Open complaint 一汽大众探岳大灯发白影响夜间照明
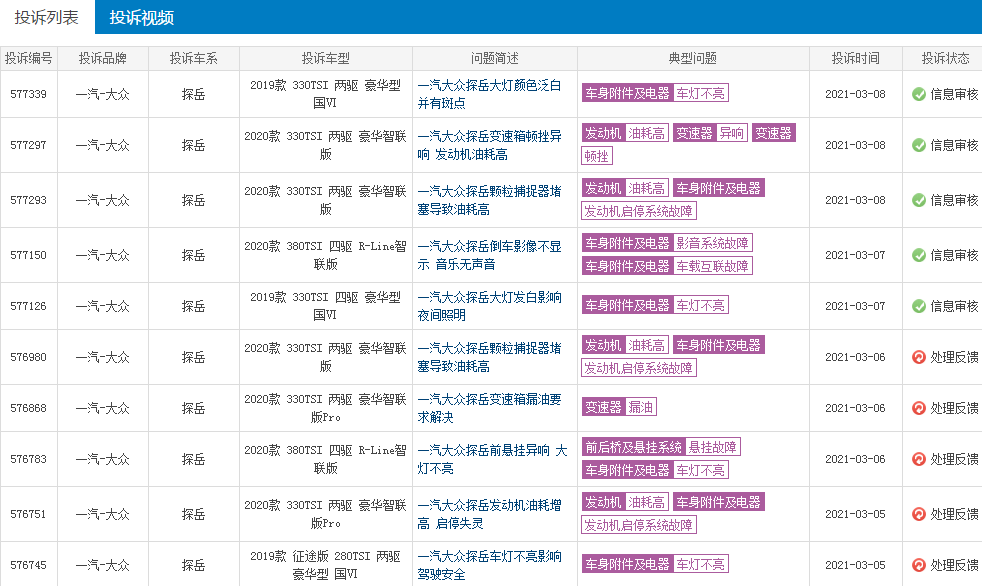 coord(489,306)
